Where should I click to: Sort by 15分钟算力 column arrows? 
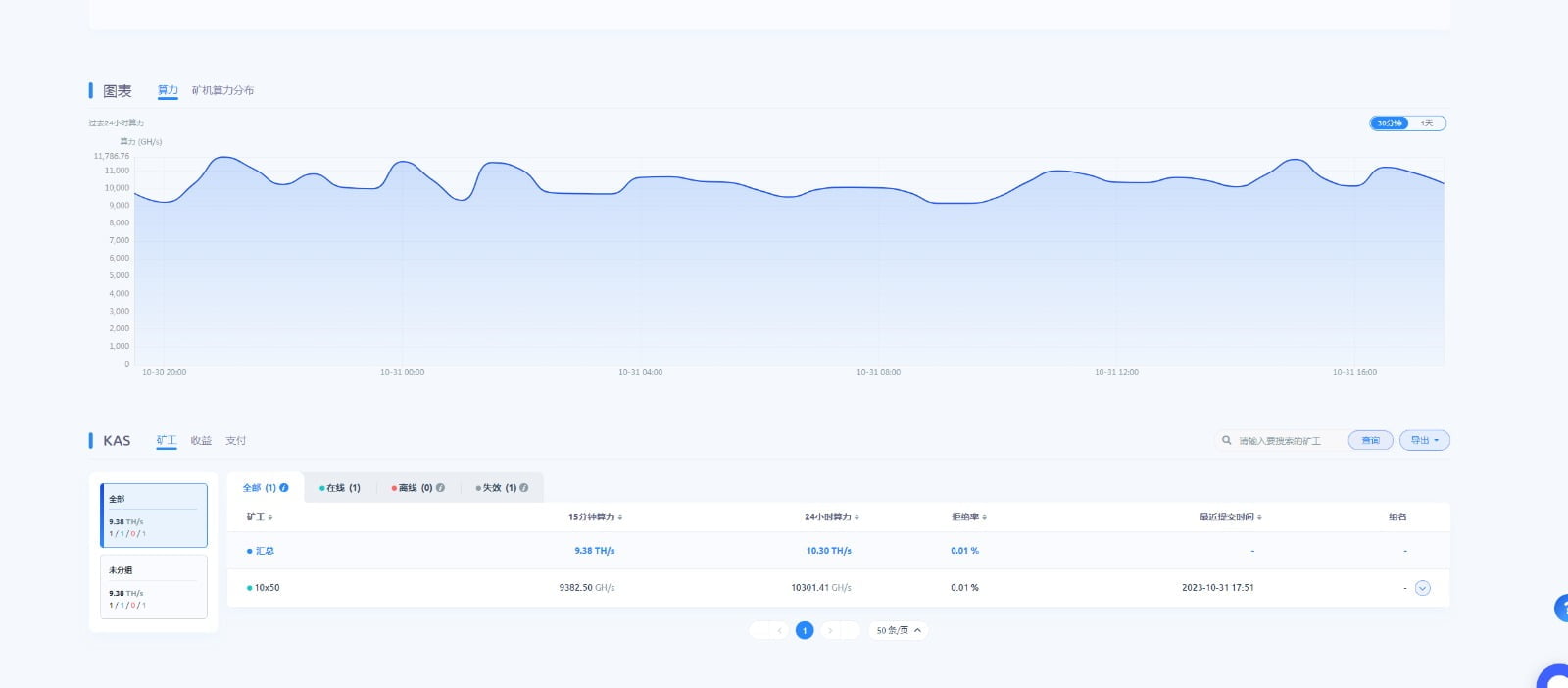pyautogui.click(x=620, y=517)
